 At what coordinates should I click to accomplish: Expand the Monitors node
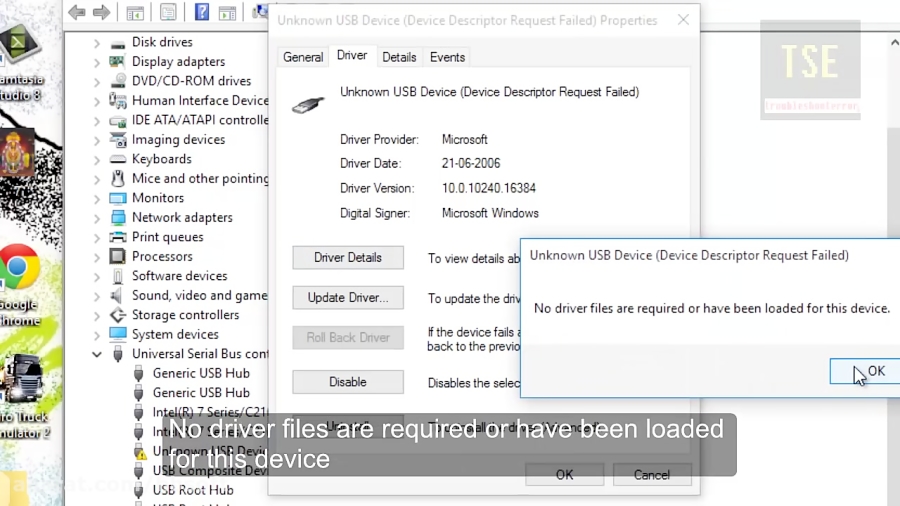[x=96, y=198]
